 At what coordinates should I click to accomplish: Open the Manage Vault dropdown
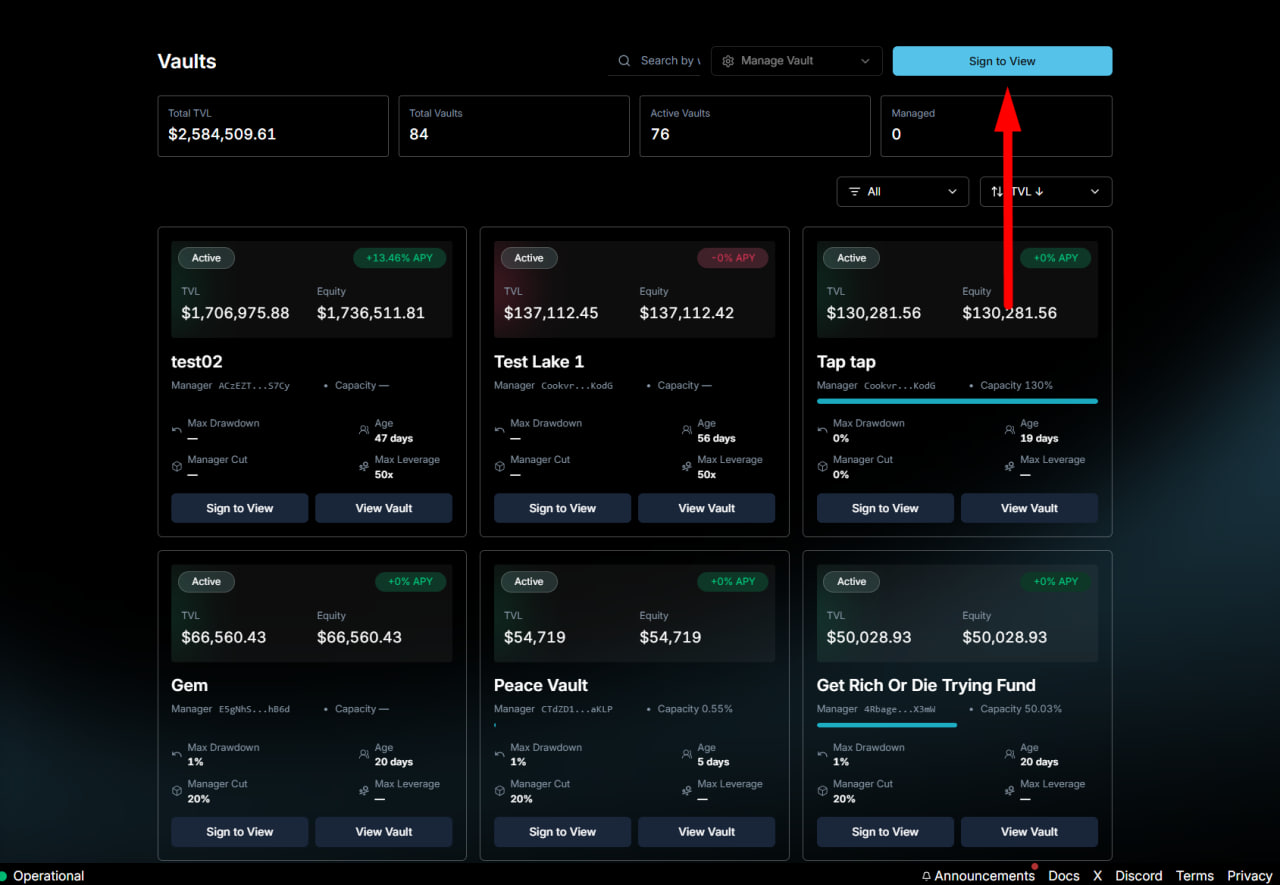(x=797, y=61)
